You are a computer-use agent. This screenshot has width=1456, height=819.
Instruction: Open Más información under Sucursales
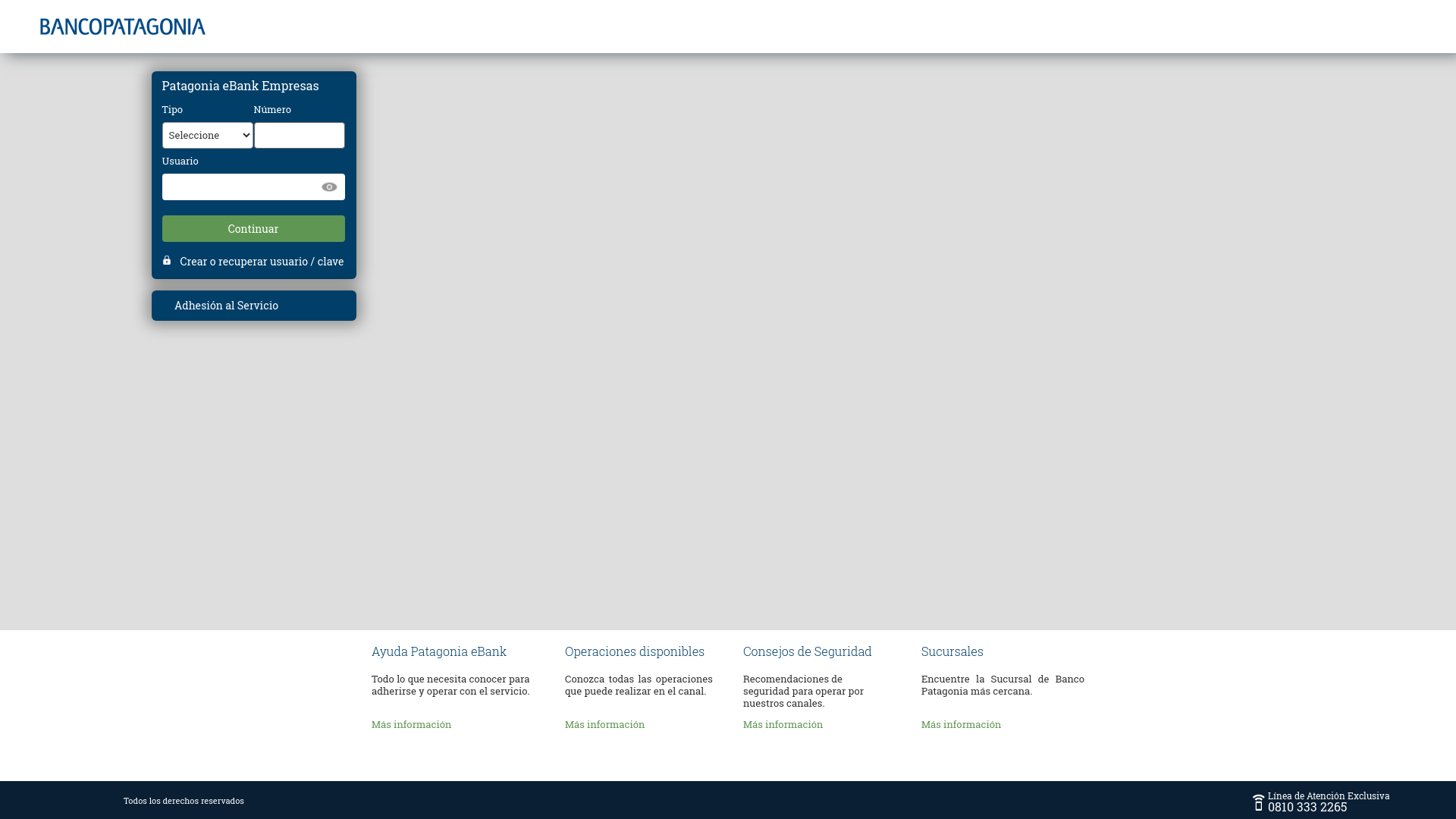coord(961,725)
